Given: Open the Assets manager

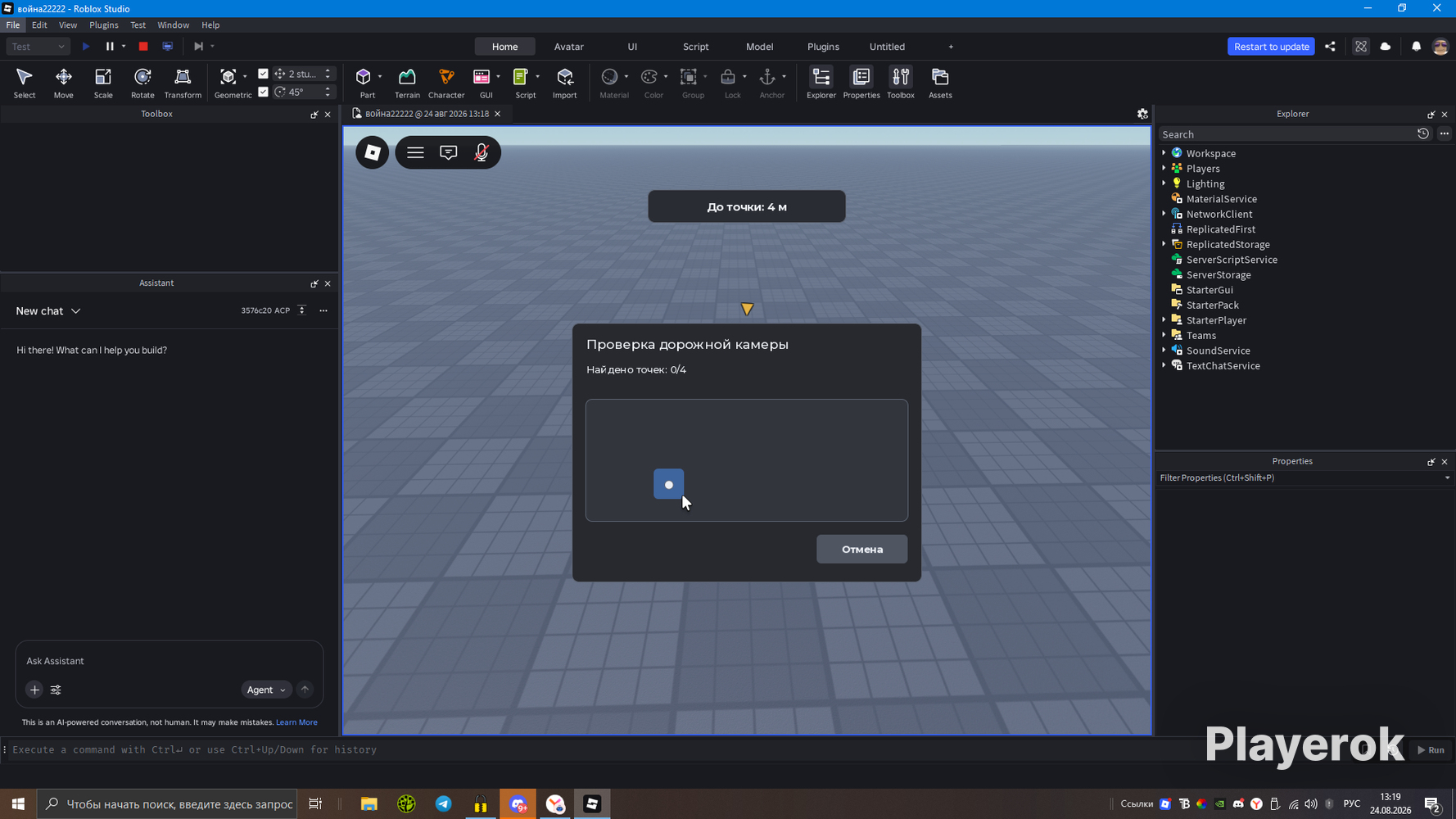Looking at the screenshot, I should pyautogui.click(x=940, y=83).
